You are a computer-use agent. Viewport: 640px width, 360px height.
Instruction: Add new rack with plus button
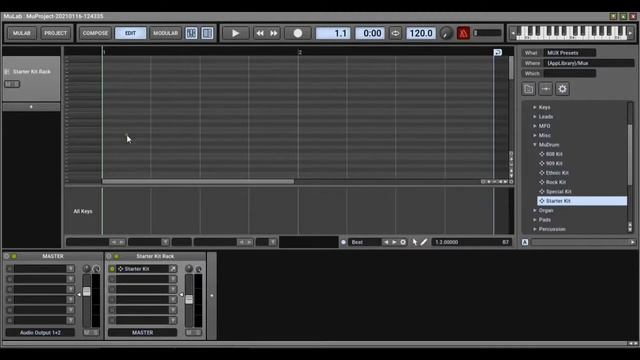pos(211,296)
